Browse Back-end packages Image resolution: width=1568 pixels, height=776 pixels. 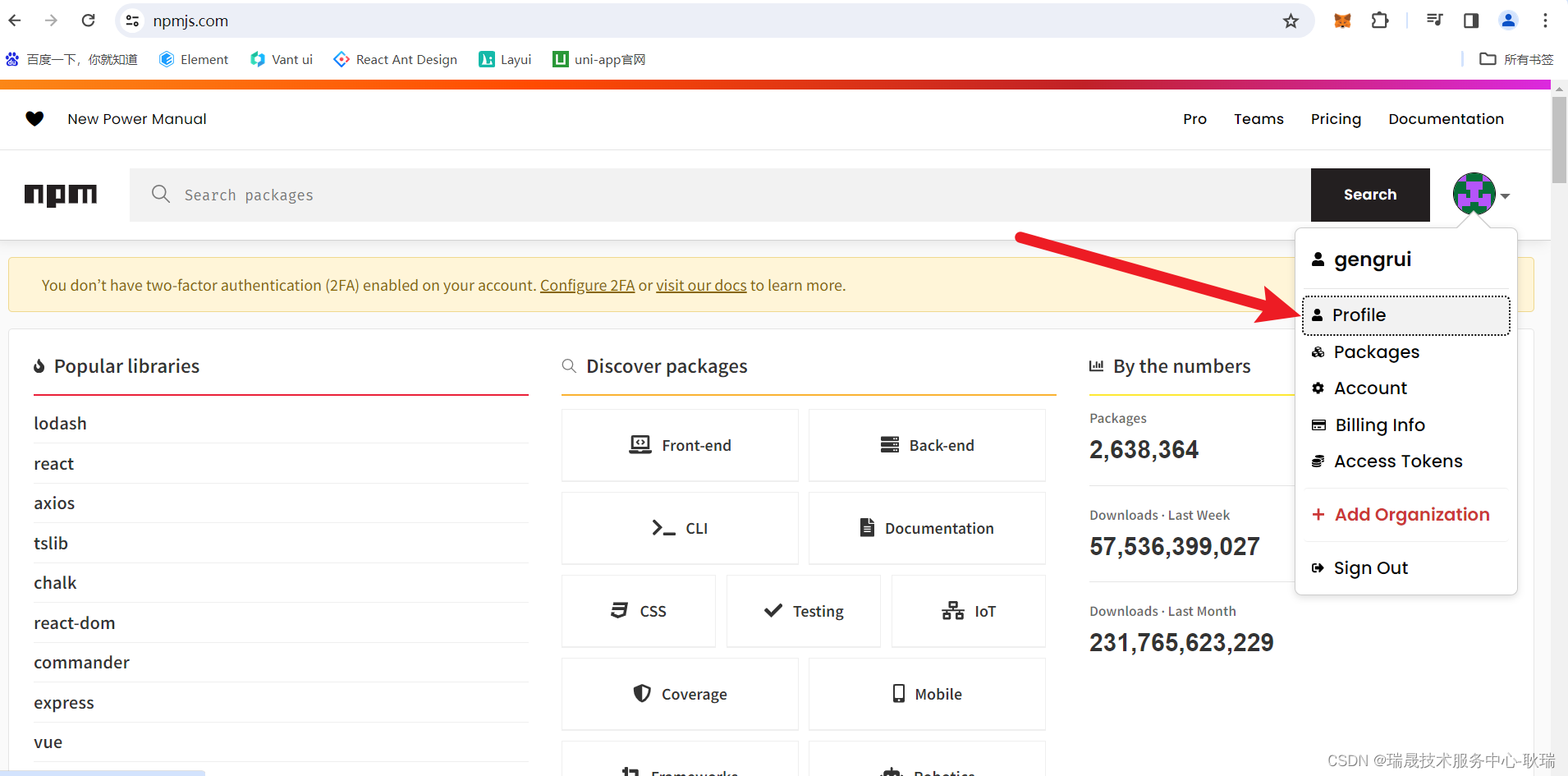pos(927,445)
